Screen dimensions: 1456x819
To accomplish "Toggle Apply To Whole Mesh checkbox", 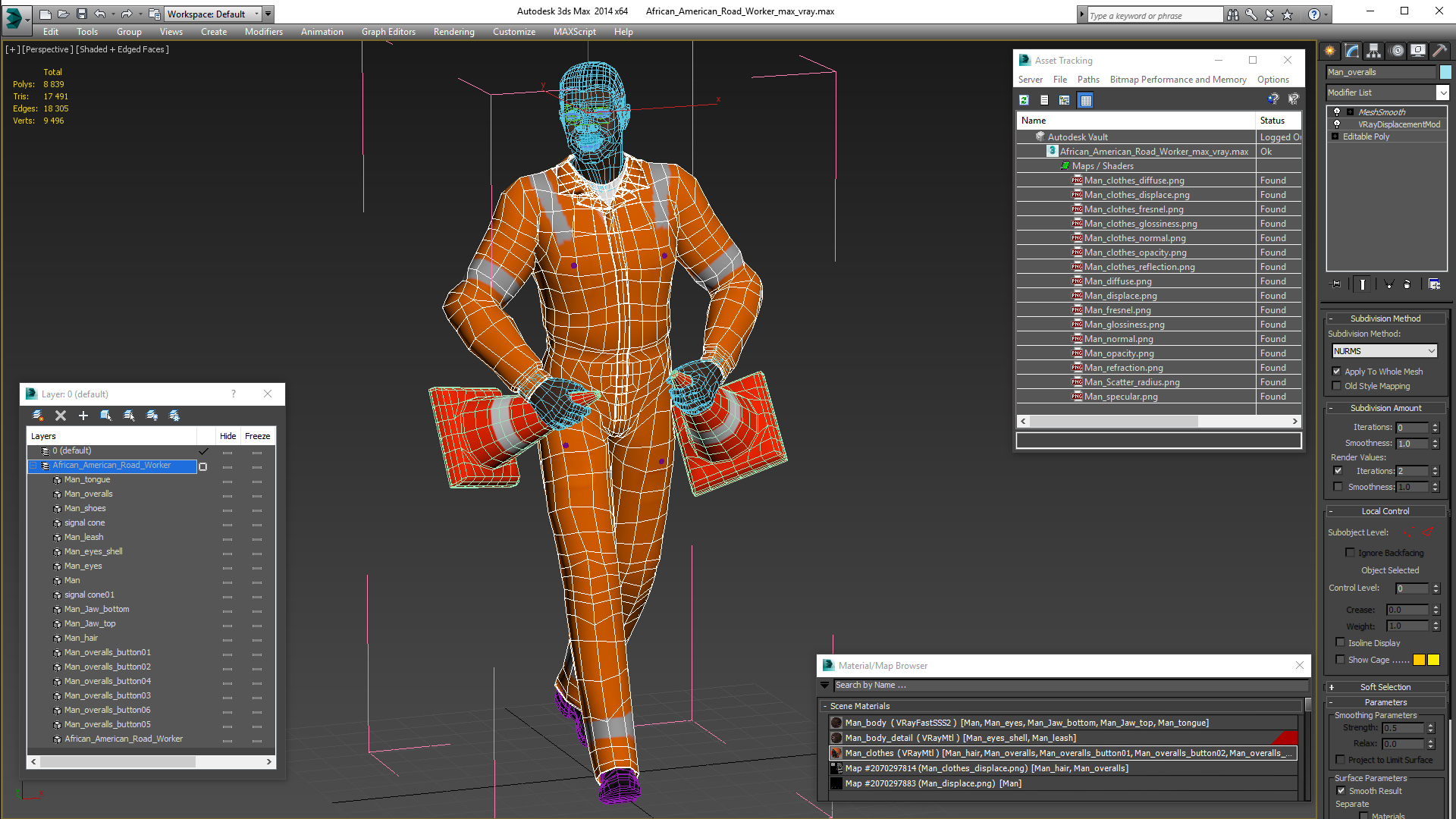I will [1337, 372].
